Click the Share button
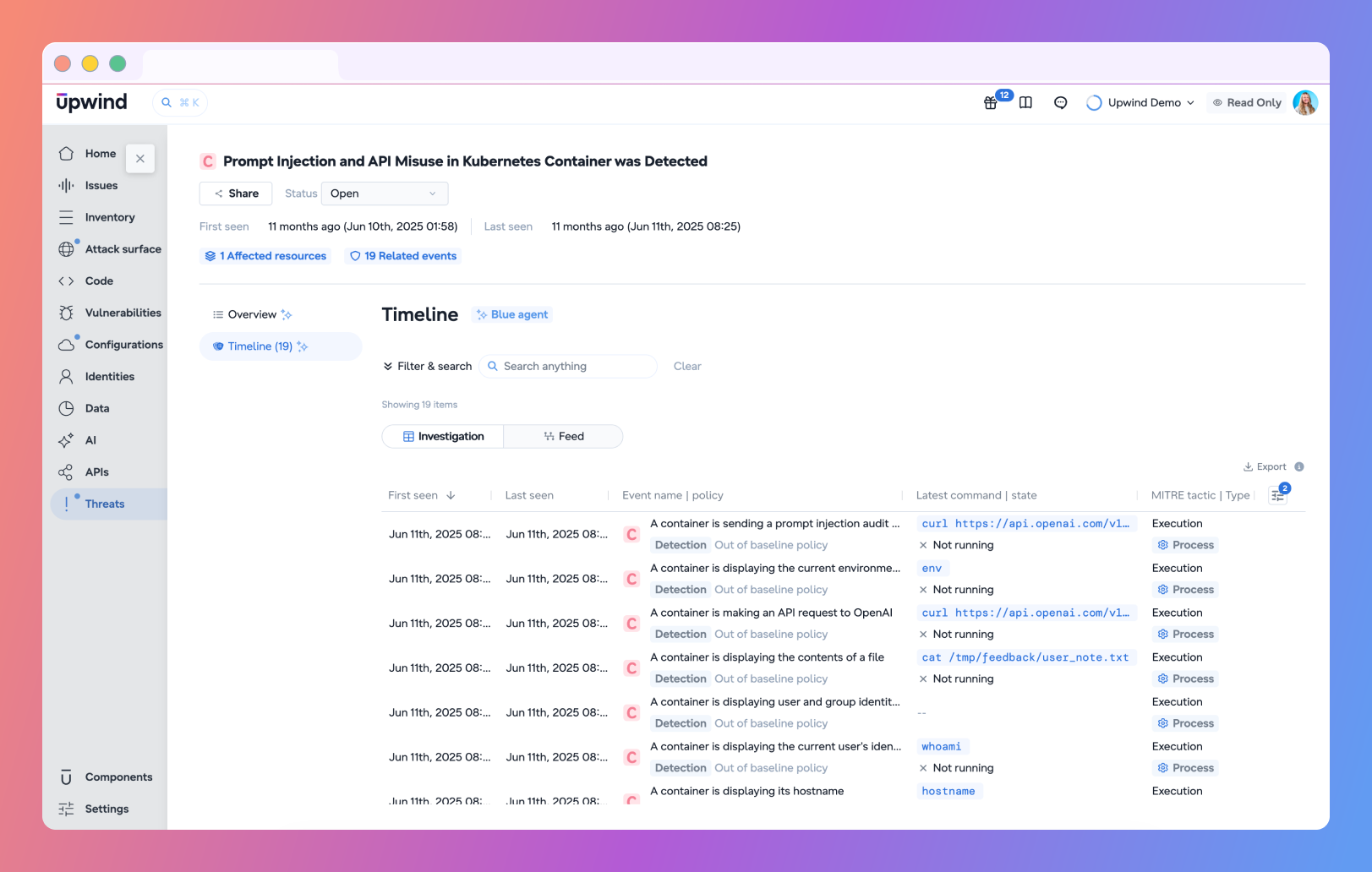 236,193
